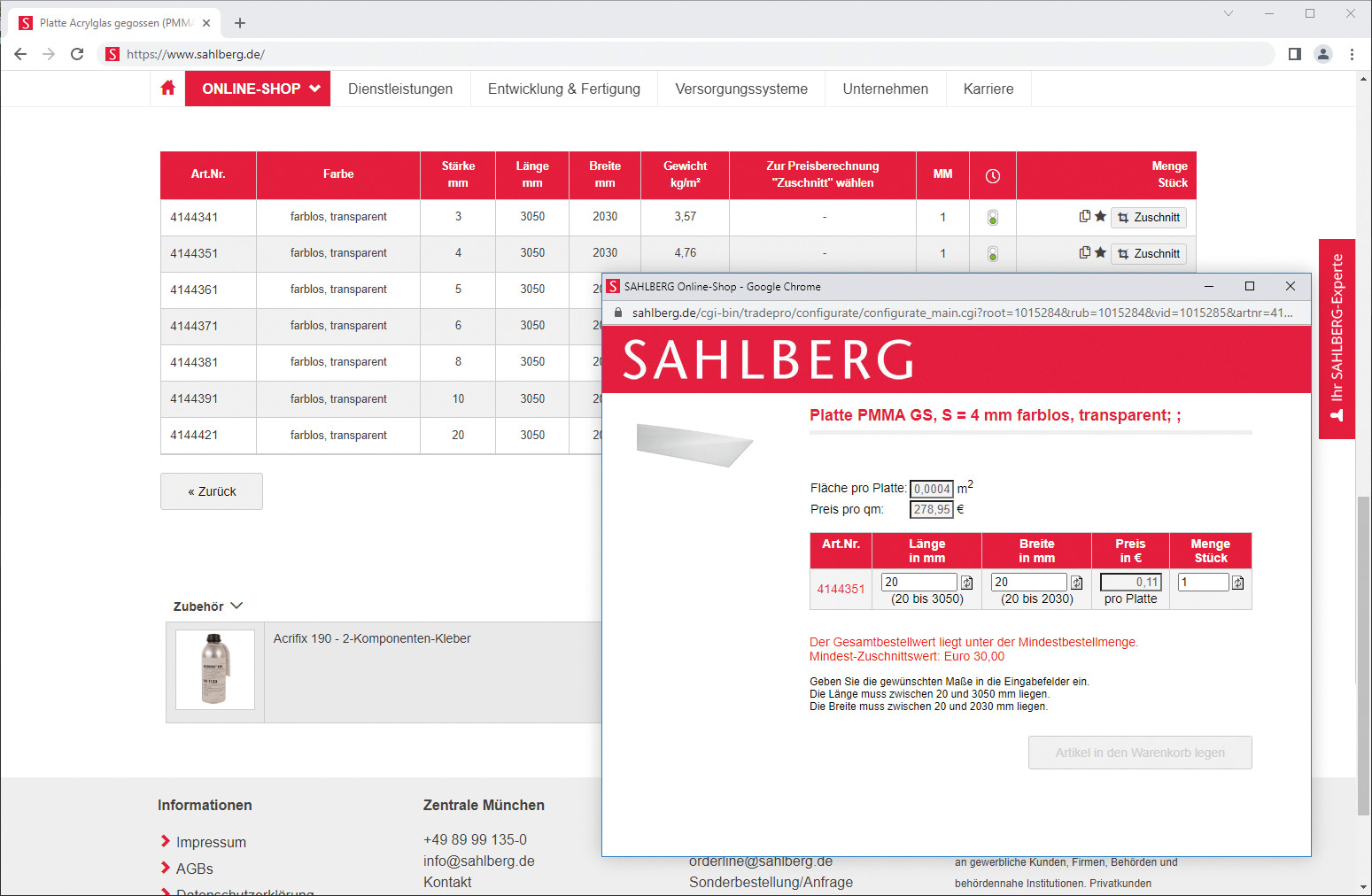Click article number 4144361 in the table

(x=194, y=290)
